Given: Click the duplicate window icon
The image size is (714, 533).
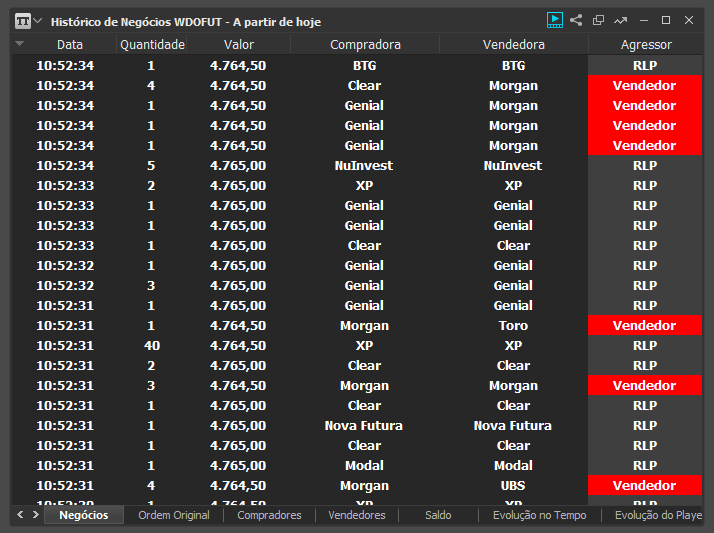Looking at the screenshot, I should click(598, 20).
